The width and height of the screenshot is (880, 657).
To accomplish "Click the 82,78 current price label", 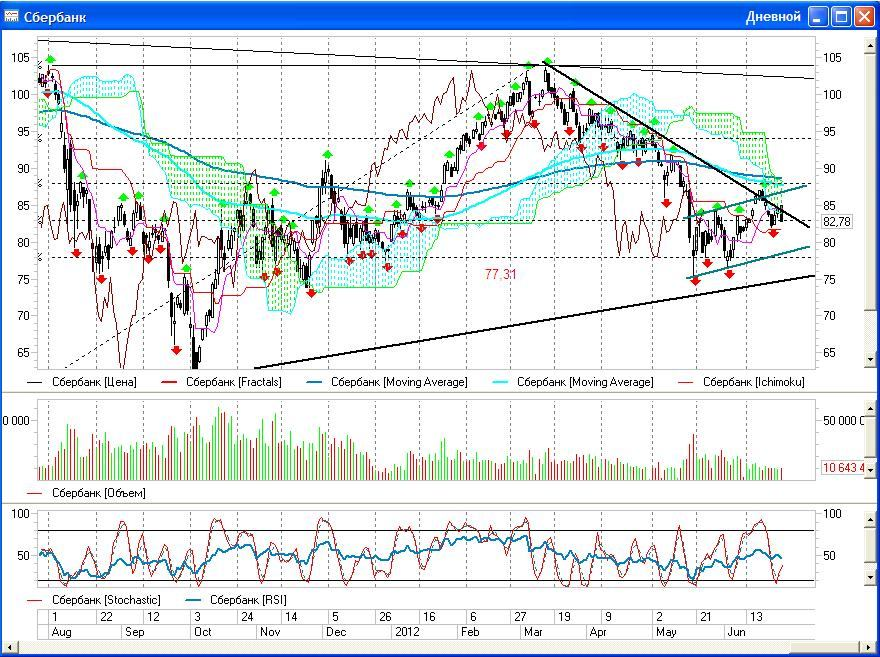I will point(836,222).
